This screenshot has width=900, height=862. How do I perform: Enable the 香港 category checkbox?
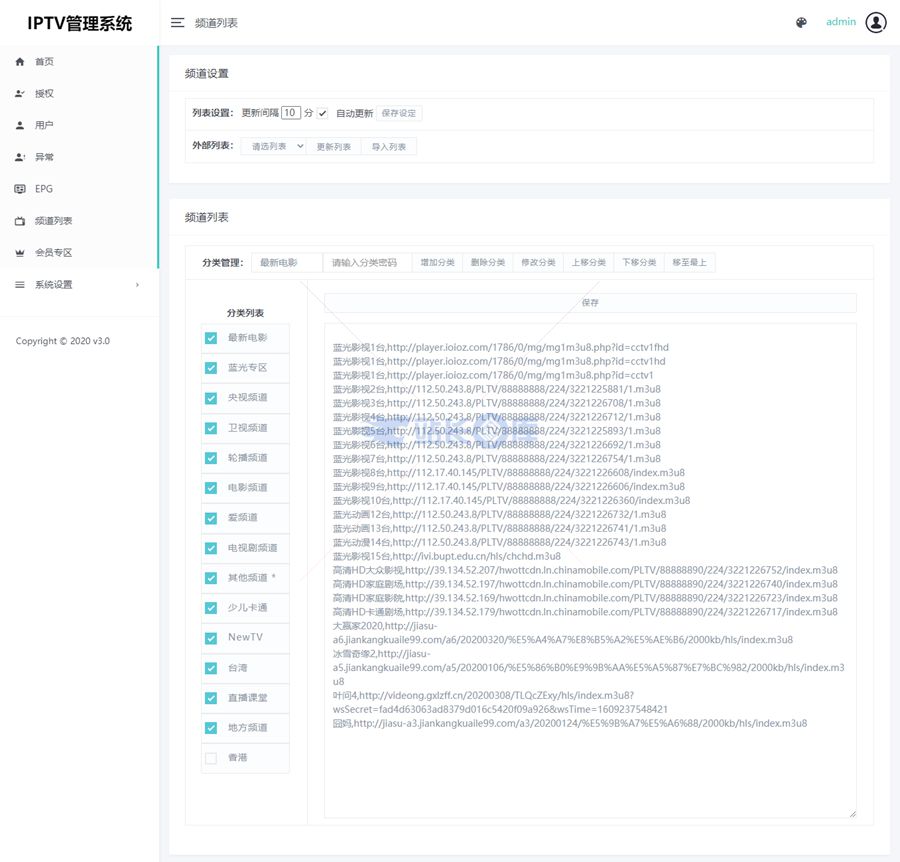pos(211,758)
